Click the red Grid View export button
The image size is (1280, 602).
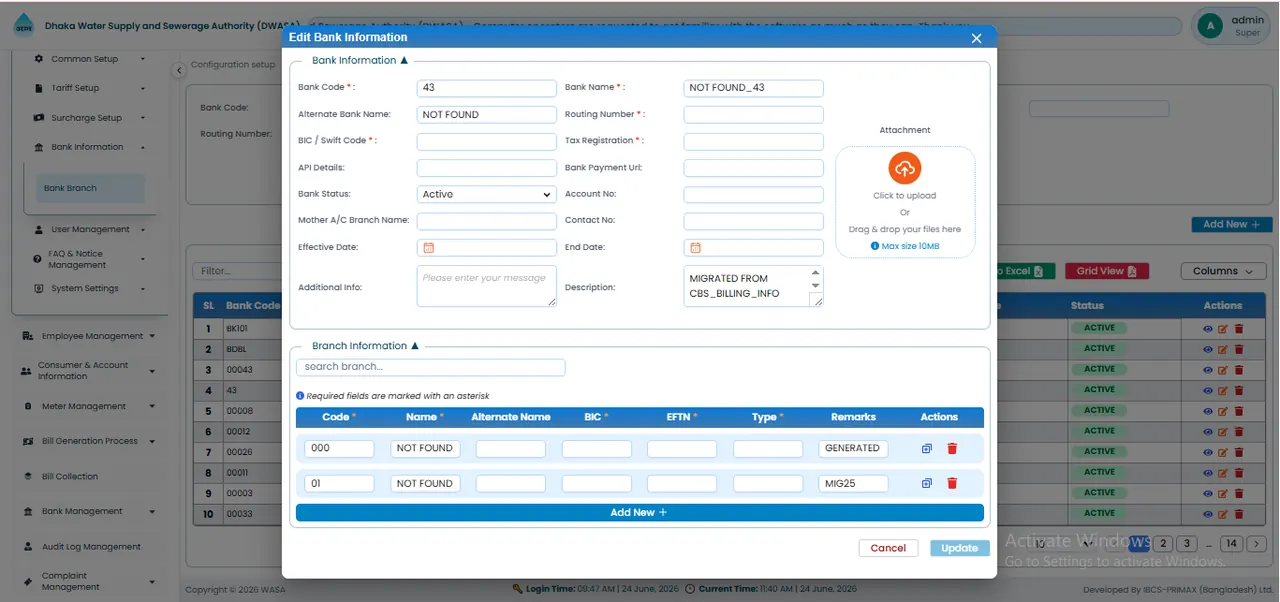[x=1107, y=271]
